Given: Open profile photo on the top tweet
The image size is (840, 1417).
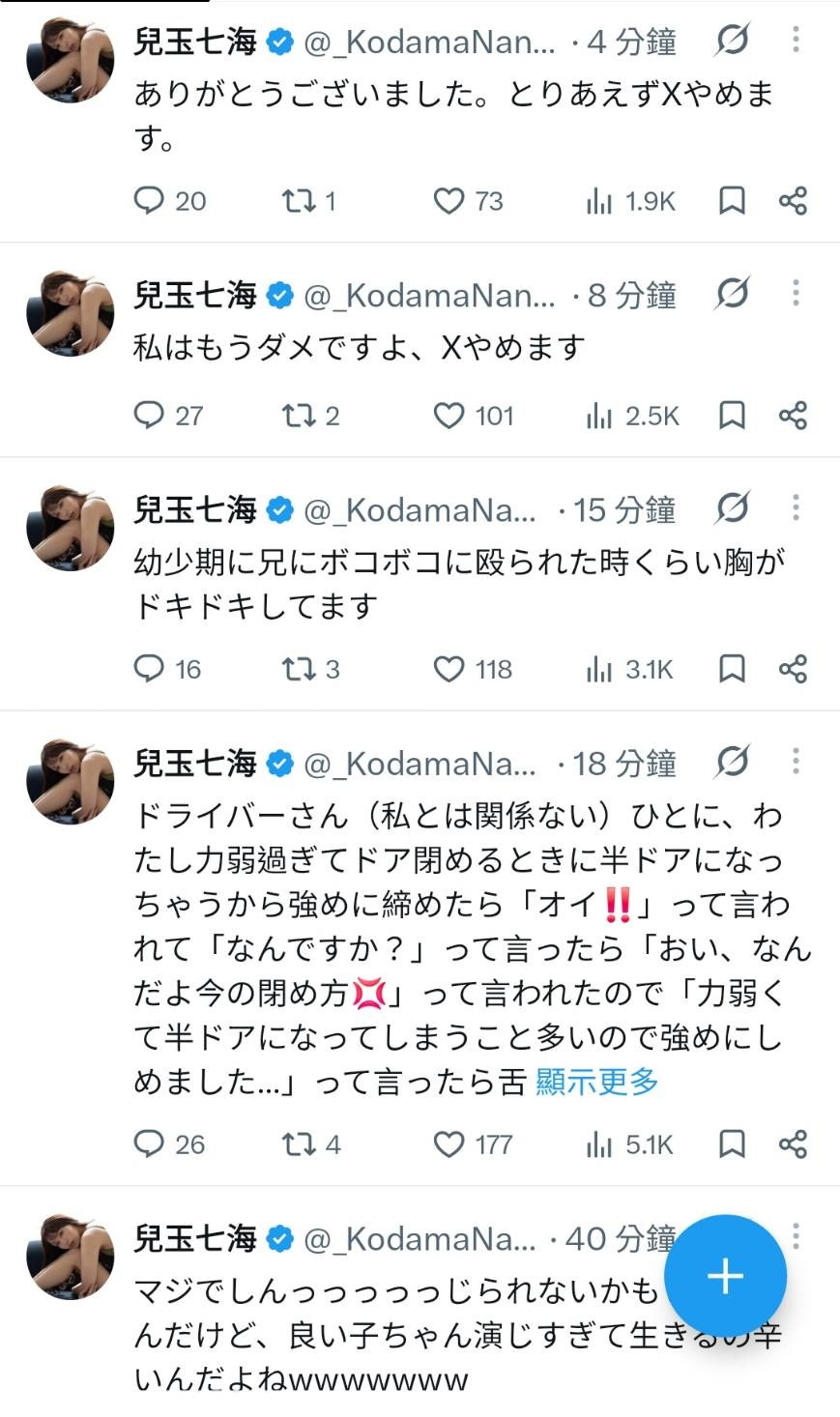Looking at the screenshot, I should [x=70, y=59].
